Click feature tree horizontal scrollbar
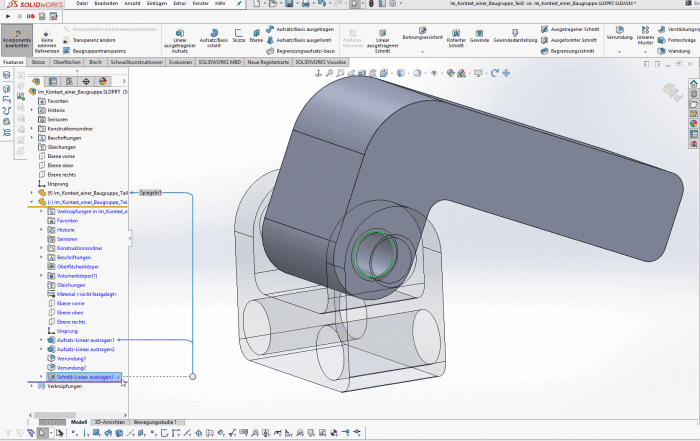Screen dimensions: 700x441 coord(54,415)
